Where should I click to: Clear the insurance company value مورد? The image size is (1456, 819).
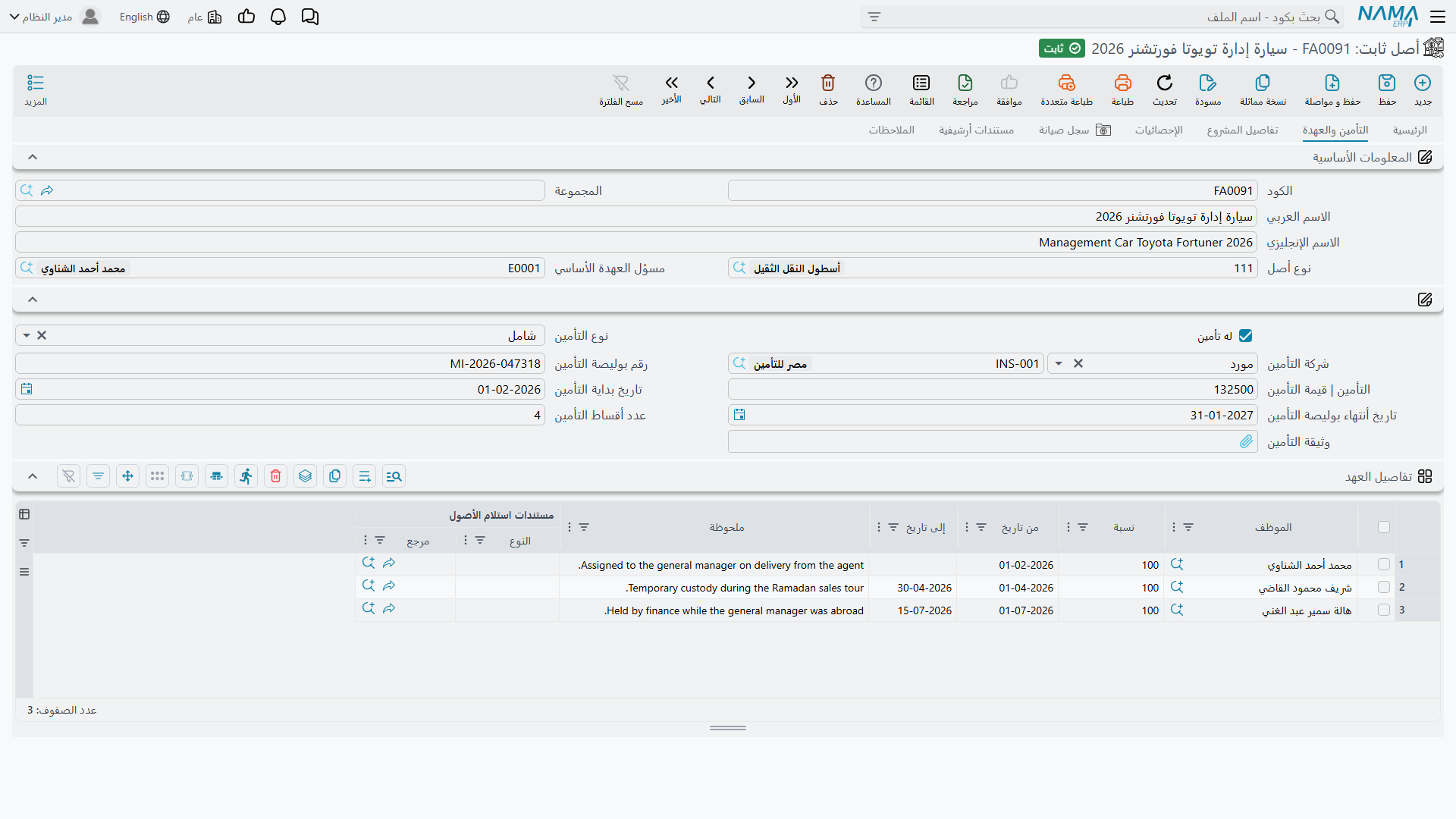1078,364
